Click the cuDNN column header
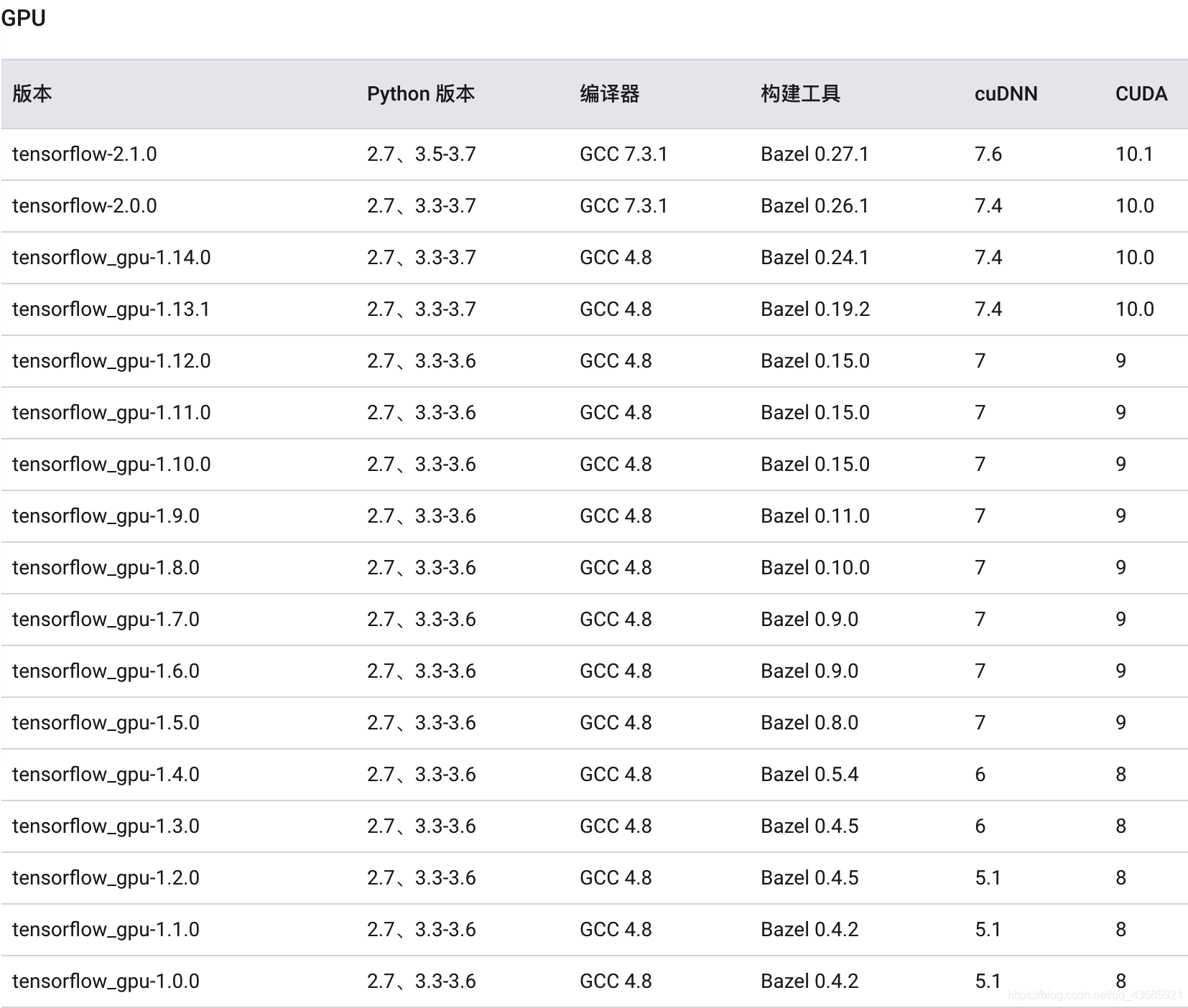 point(1006,94)
